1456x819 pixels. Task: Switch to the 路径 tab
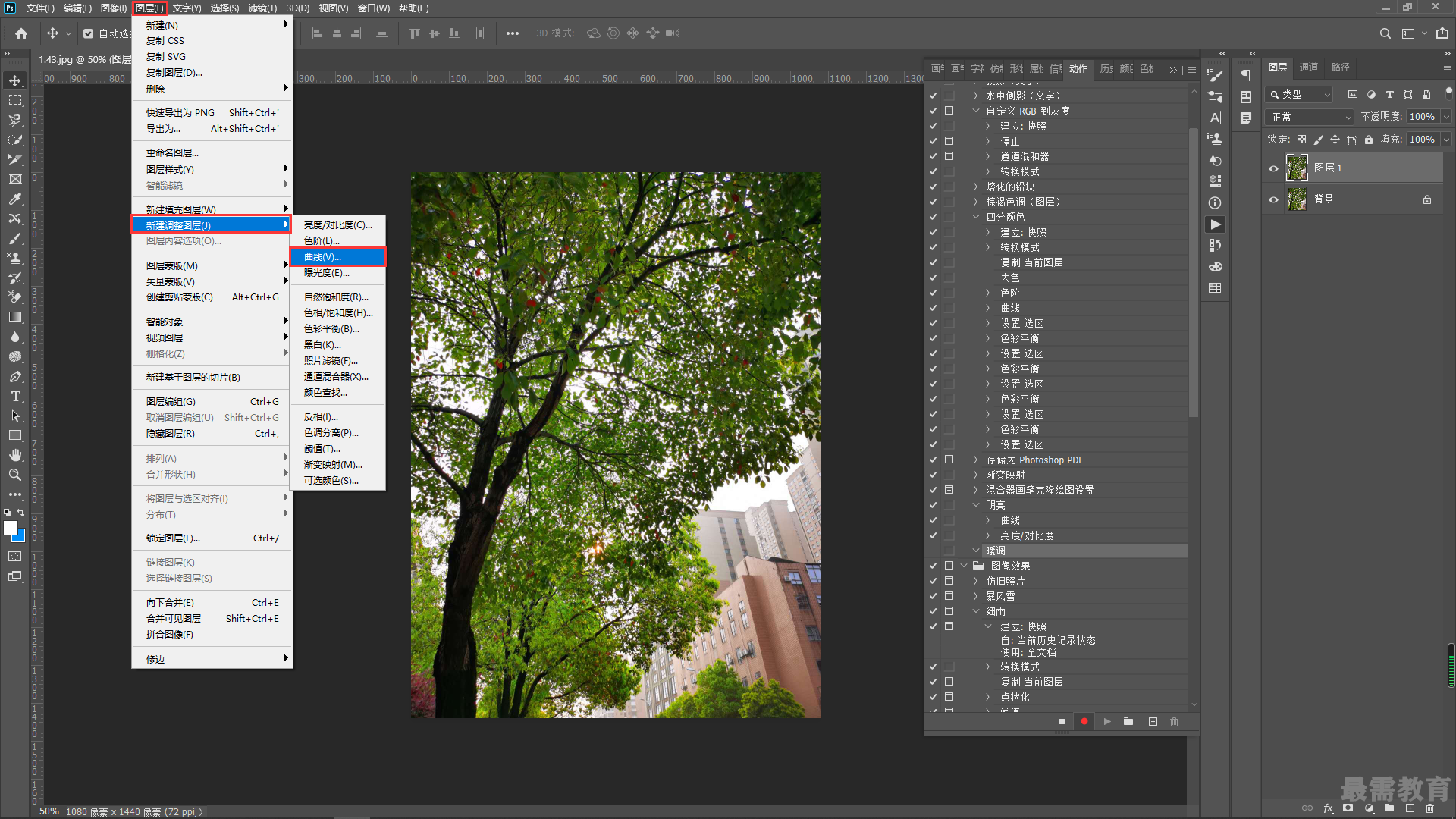[1341, 67]
